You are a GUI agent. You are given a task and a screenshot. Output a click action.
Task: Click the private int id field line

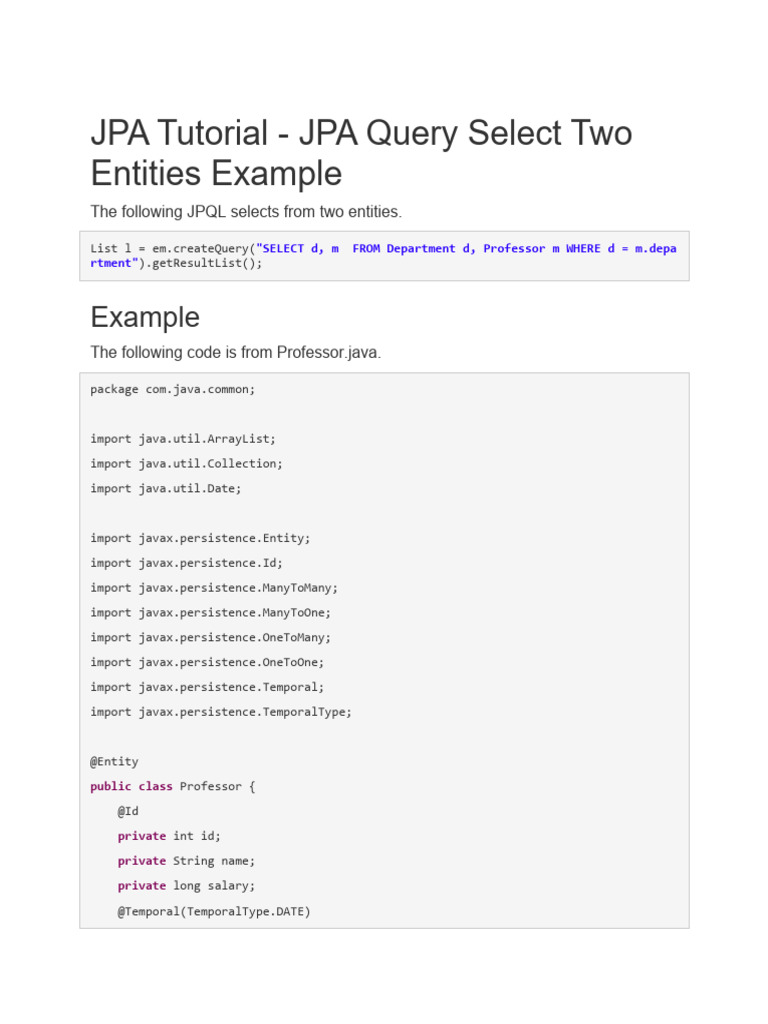[169, 836]
